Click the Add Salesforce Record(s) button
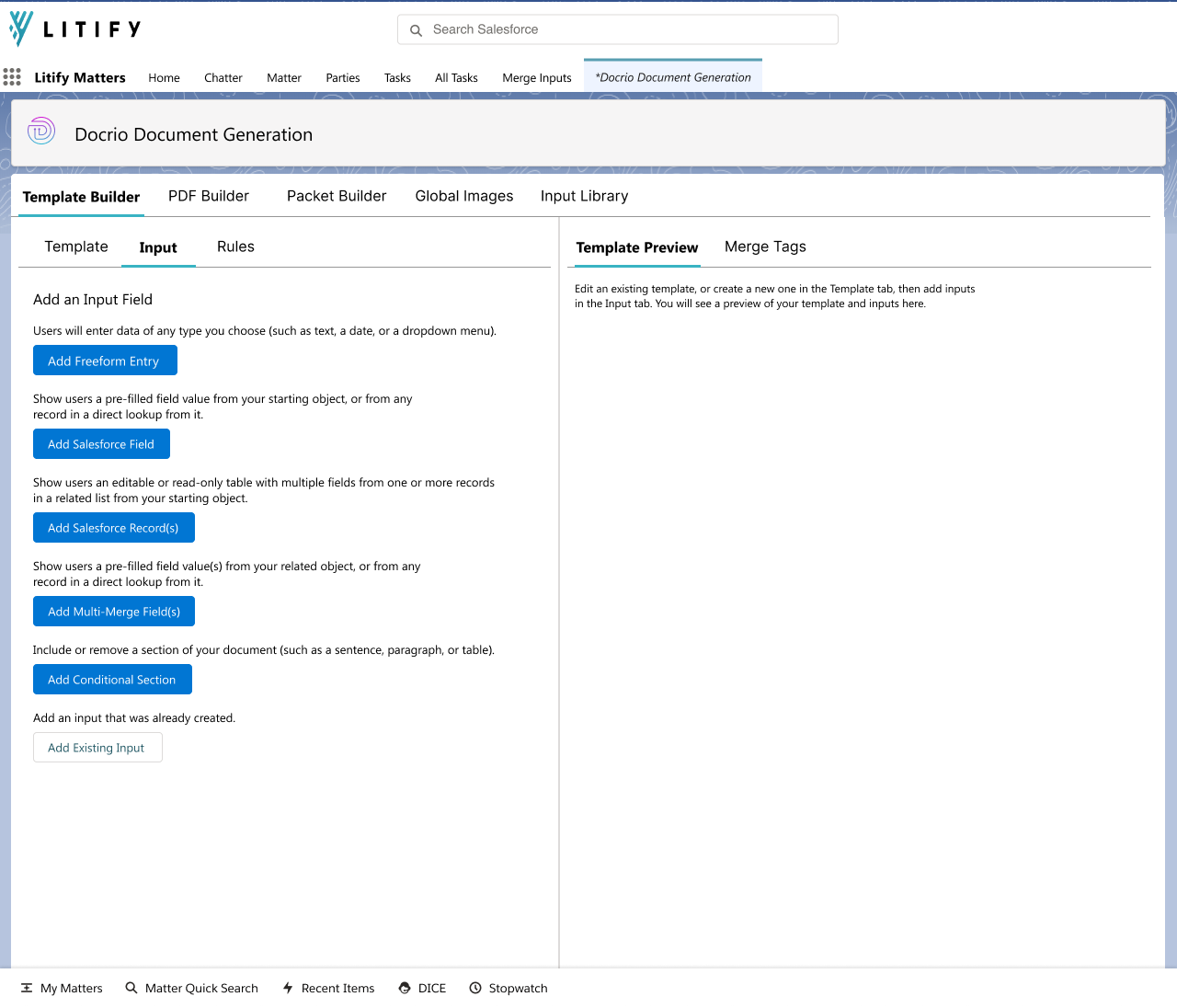Viewport: 1177px width, 1008px height. 114,528
